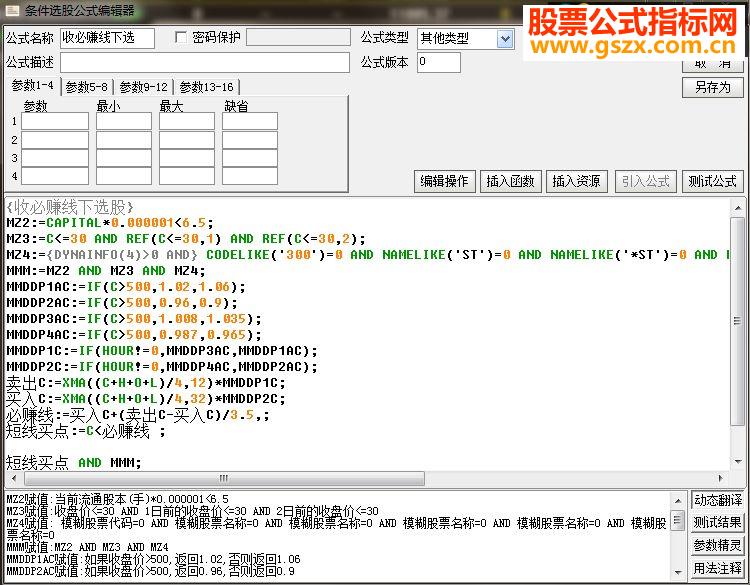Click translation line starting MMDDP1AC赋值
The height and width of the screenshot is (585, 750).
(x=154, y=559)
